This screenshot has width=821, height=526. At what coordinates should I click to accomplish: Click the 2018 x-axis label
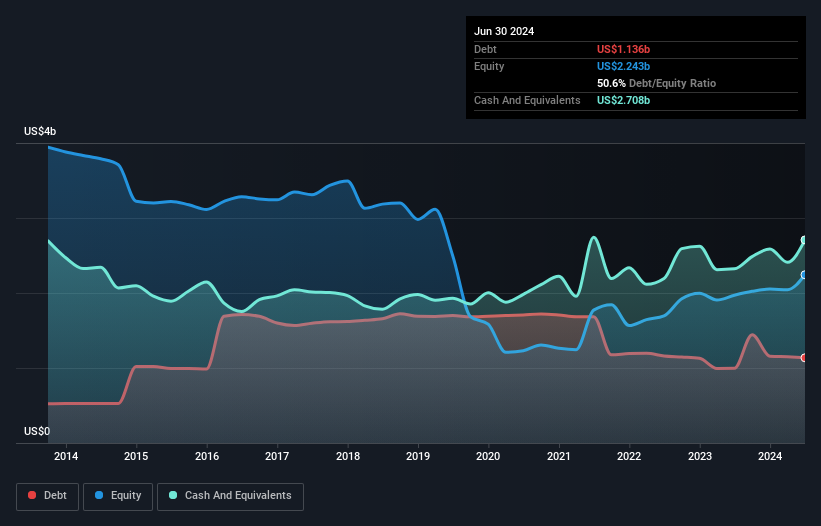348,456
